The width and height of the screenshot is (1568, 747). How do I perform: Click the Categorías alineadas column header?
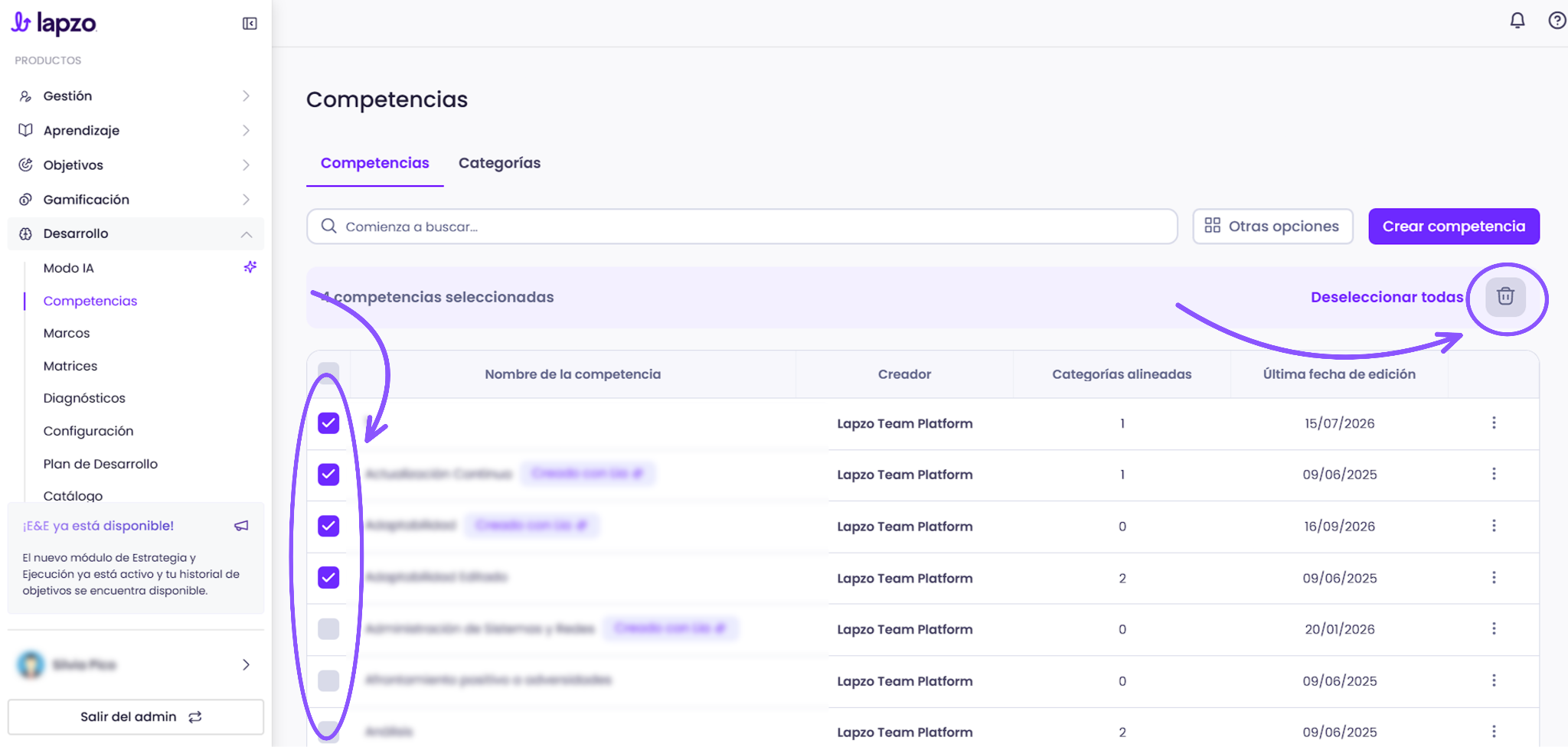tap(1122, 374)
